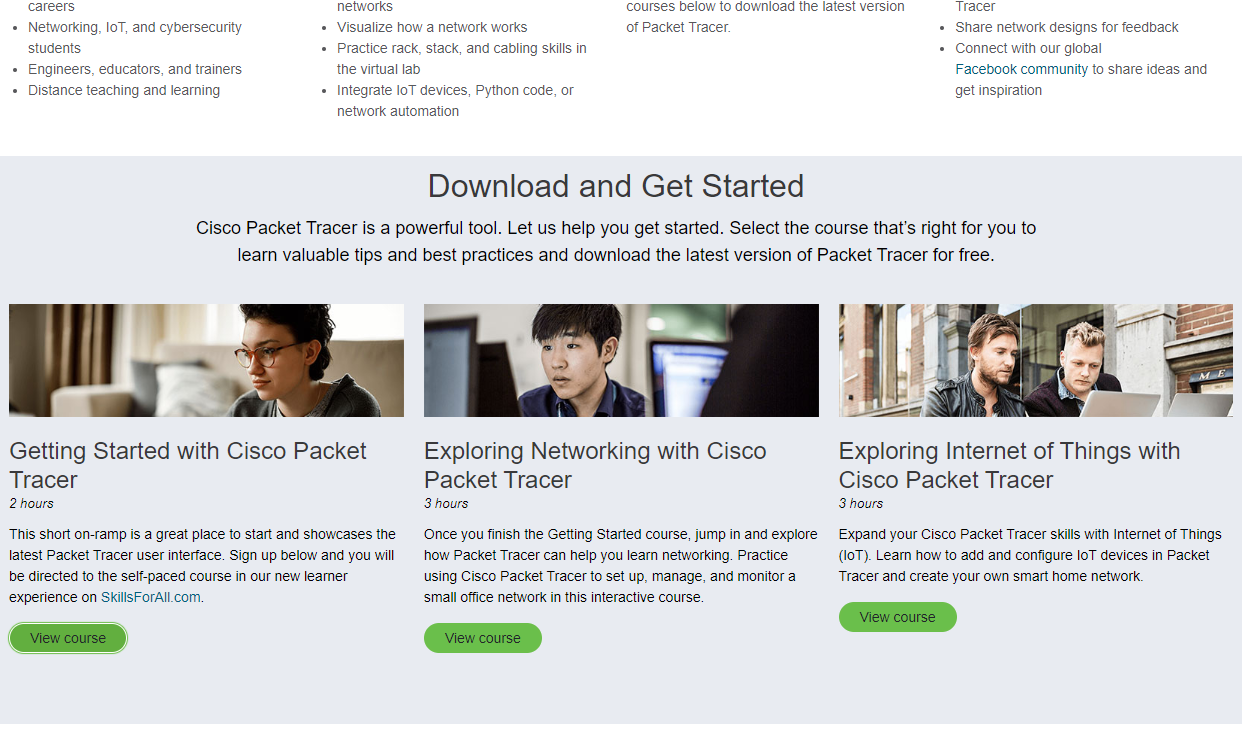Screen dimensions: 1242x742
Task: Open View course for Exploring Networking course
Action: point(483,638)
